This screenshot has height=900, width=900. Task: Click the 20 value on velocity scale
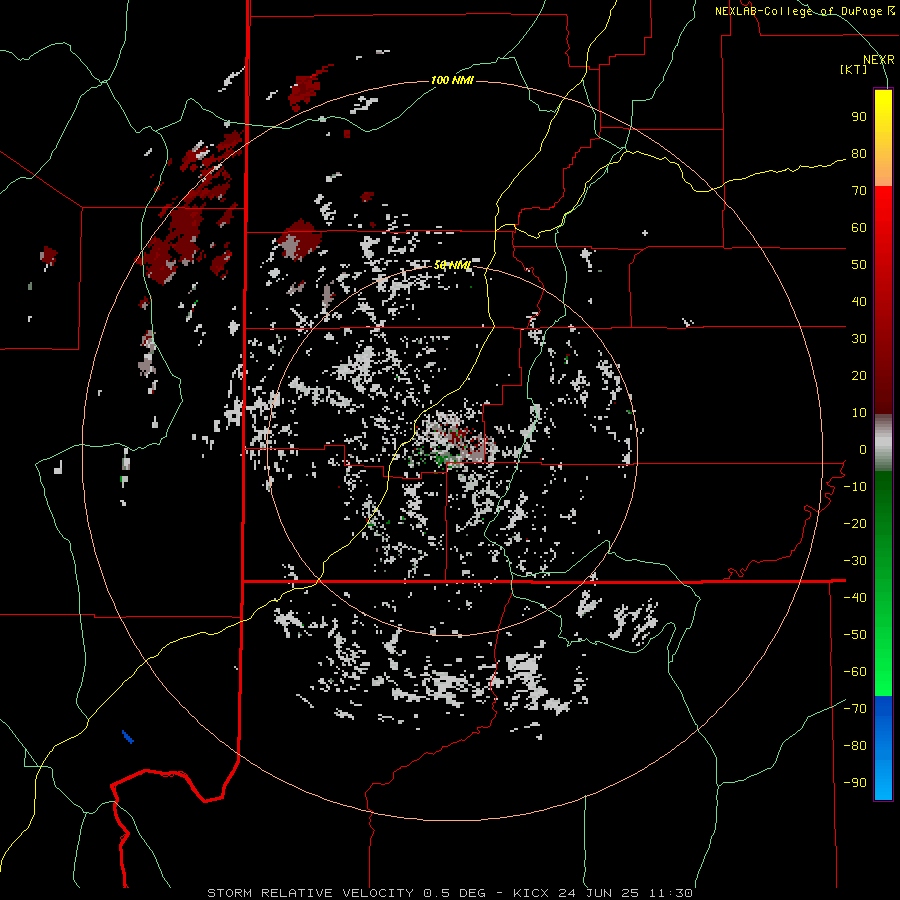(x=859, y=376)
